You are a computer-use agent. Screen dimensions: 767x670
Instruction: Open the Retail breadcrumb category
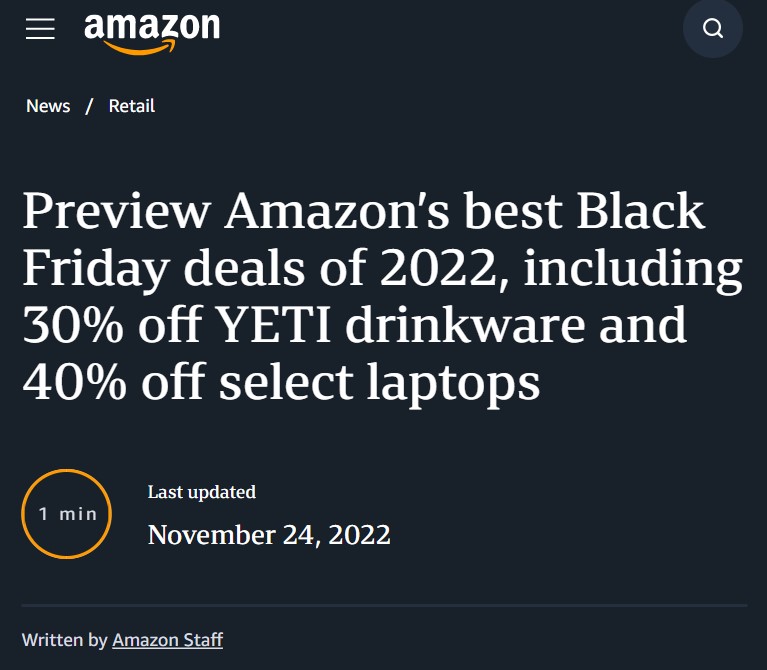(x=132, y=106)
